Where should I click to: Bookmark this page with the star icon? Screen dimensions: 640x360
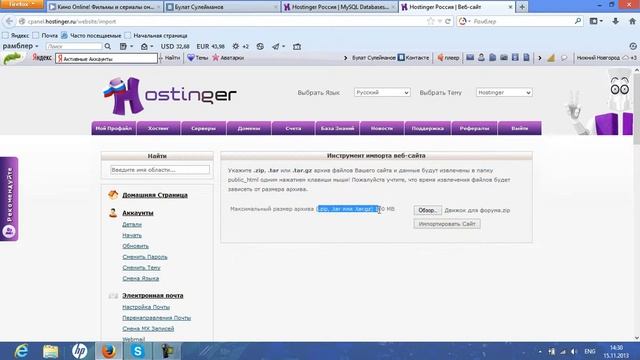pyautogui.click(x=431, y=21)
